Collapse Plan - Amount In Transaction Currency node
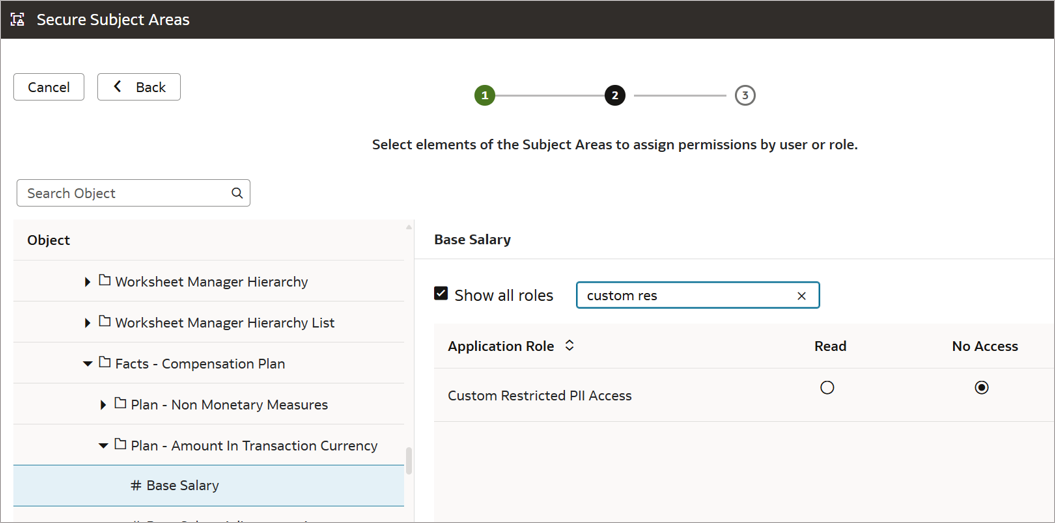The height and width of the screenshot is (523, 1055). [103, 446]
